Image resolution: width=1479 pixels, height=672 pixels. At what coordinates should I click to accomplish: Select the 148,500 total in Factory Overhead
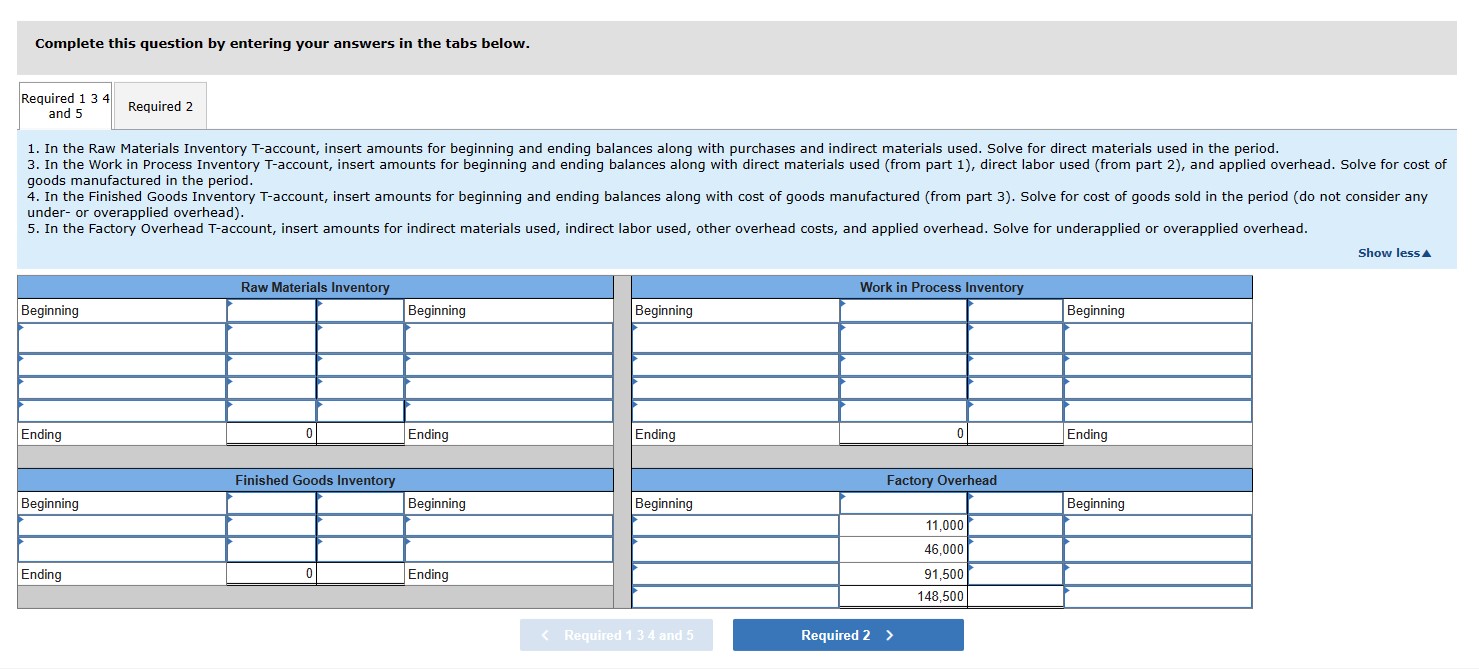[900, 596]
